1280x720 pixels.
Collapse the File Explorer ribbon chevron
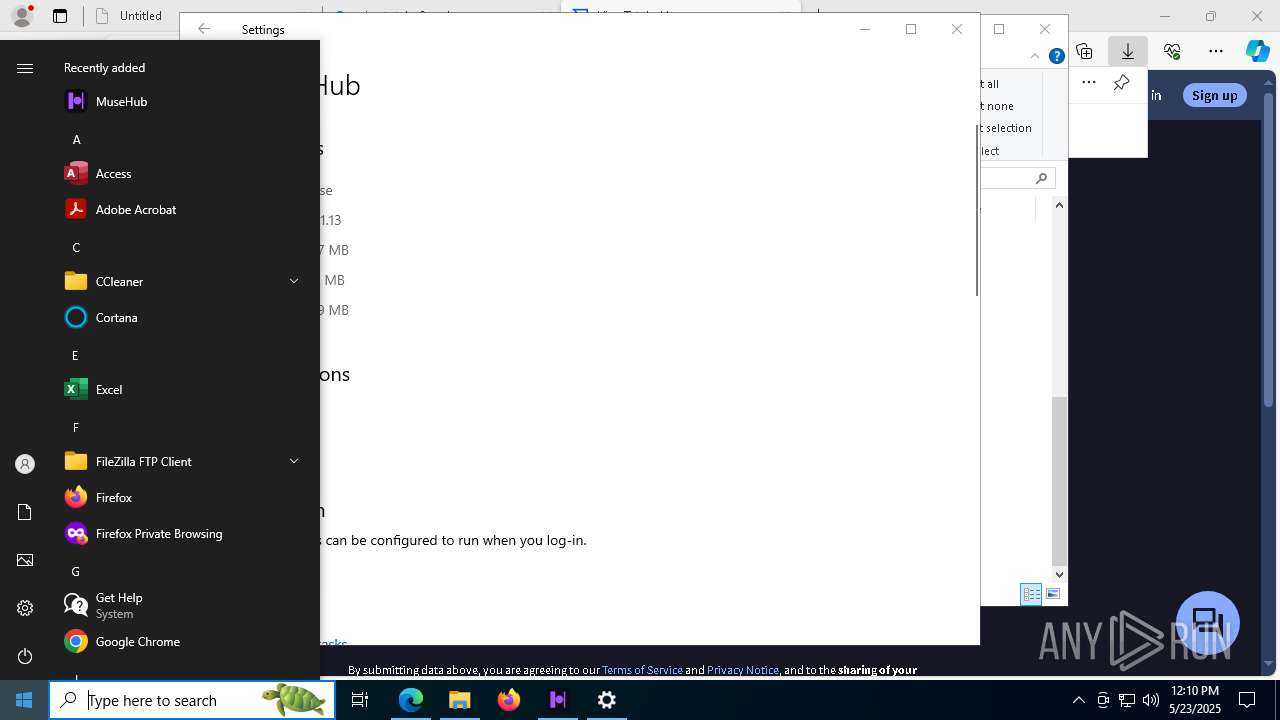point(1035,57)
